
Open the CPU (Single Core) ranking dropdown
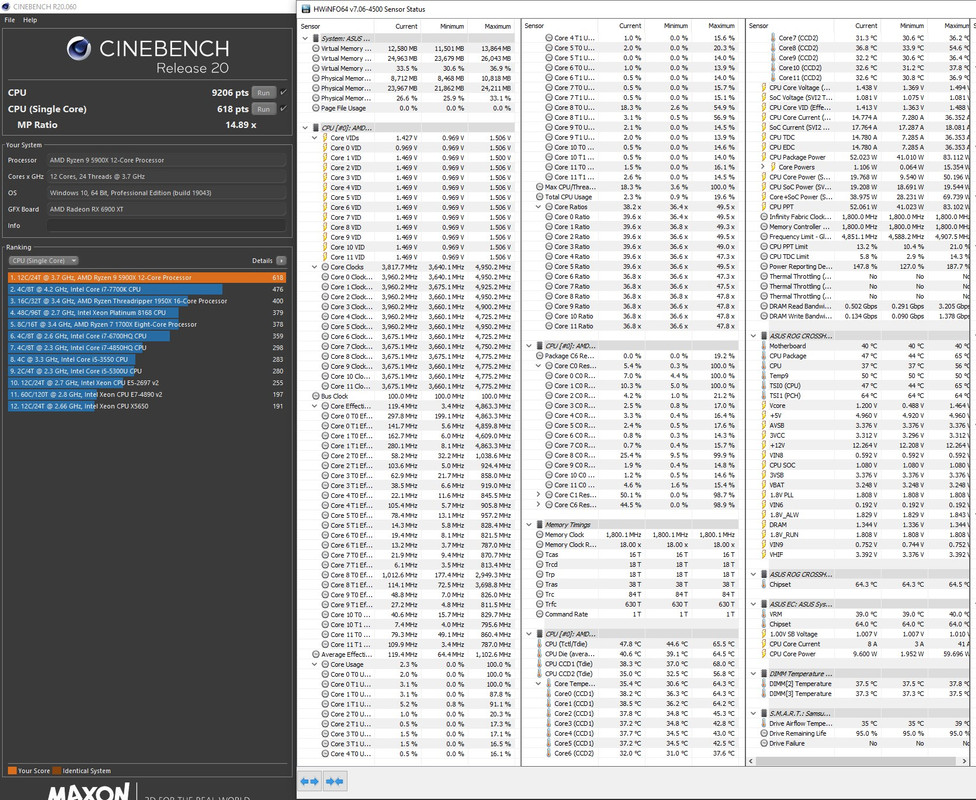(x=43, y=261)
